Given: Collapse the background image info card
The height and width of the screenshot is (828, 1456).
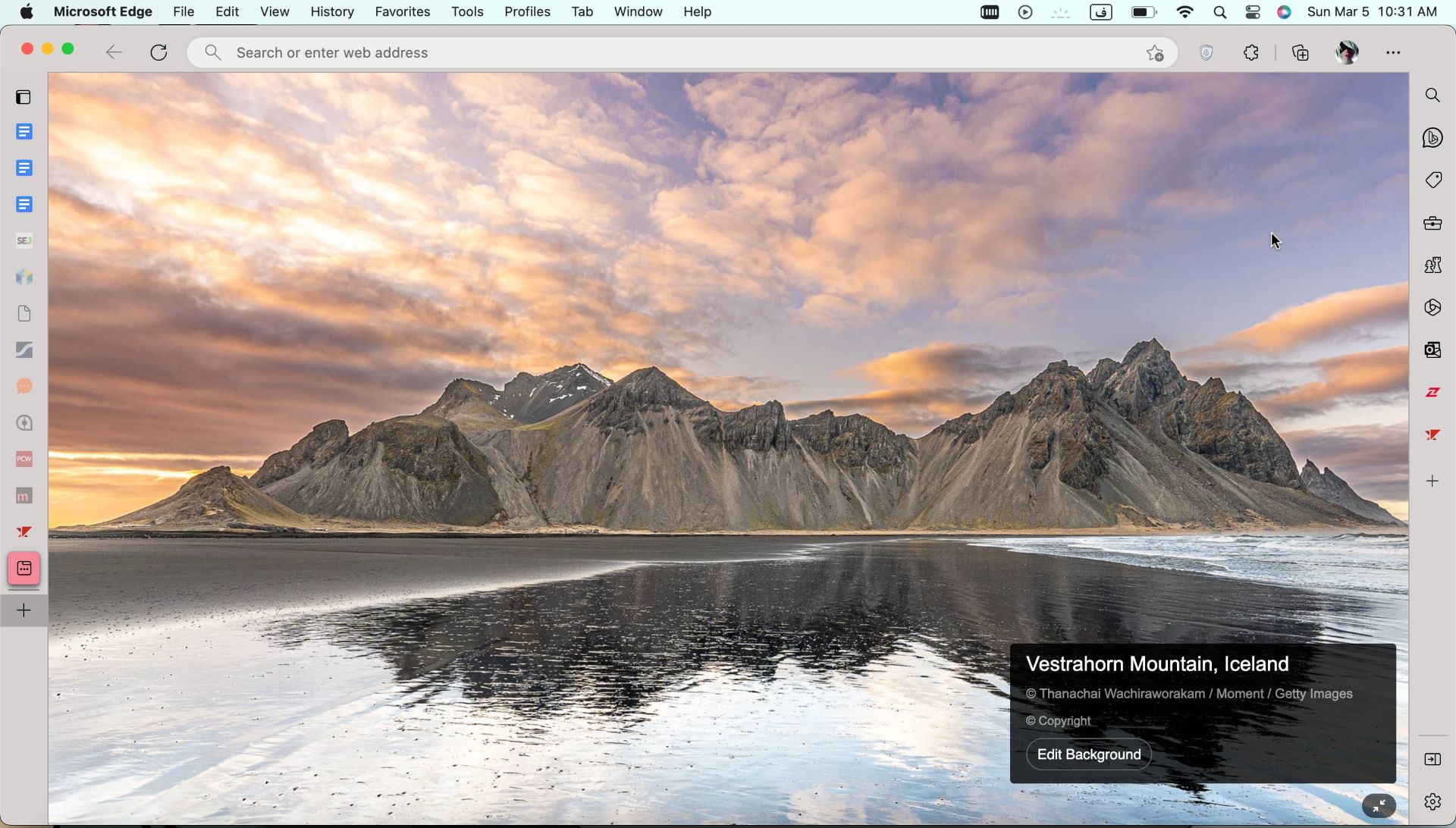Looking at the screenshot, I should 1379,805.
